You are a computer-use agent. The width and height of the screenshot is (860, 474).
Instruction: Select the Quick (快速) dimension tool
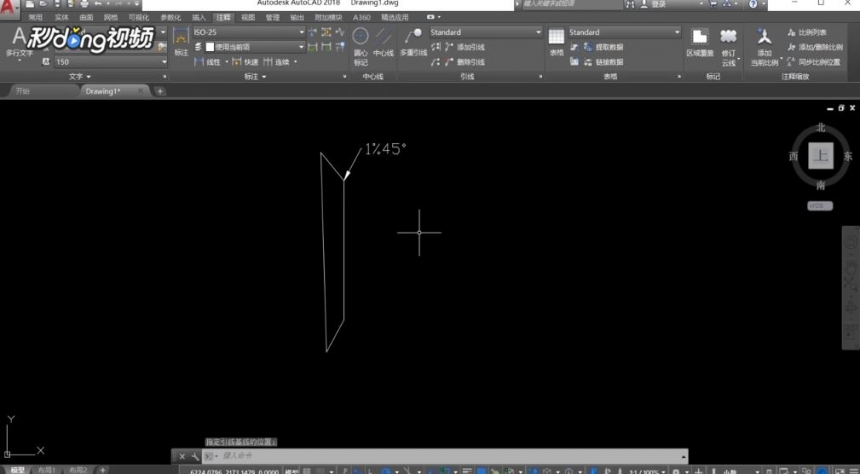[245, 62]
